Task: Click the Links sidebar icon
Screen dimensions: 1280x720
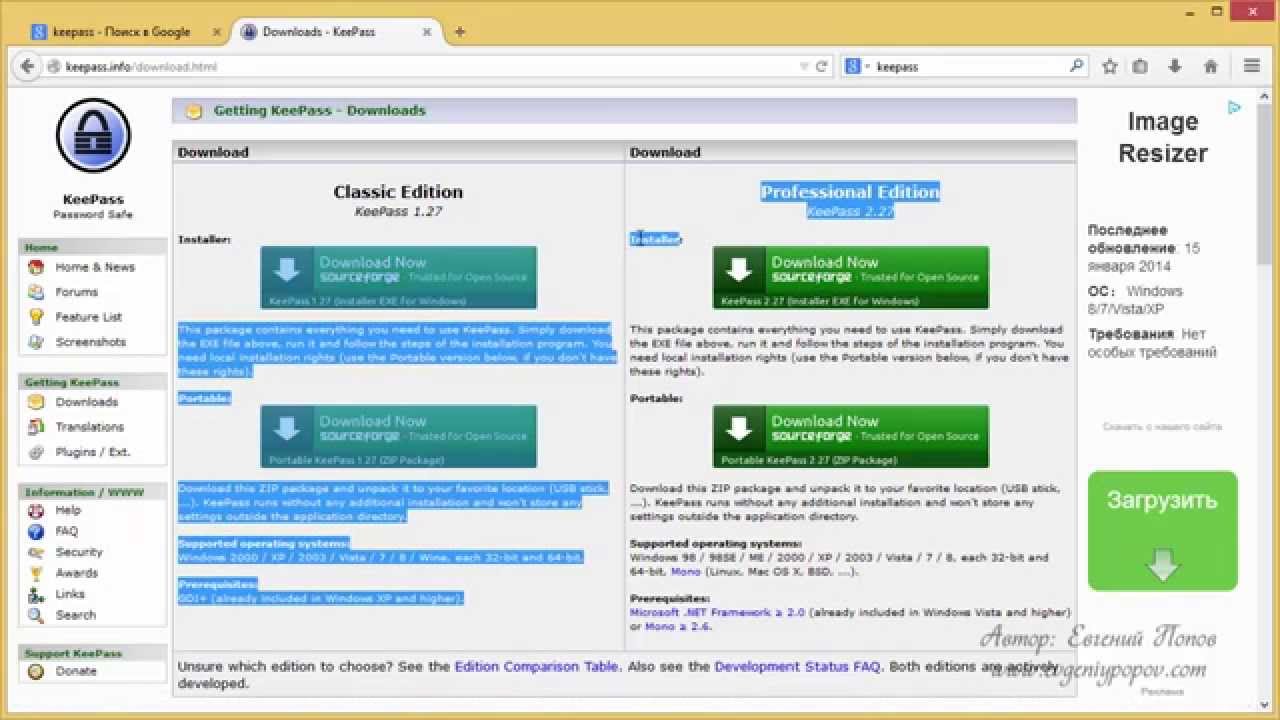Action: (36, 594)
